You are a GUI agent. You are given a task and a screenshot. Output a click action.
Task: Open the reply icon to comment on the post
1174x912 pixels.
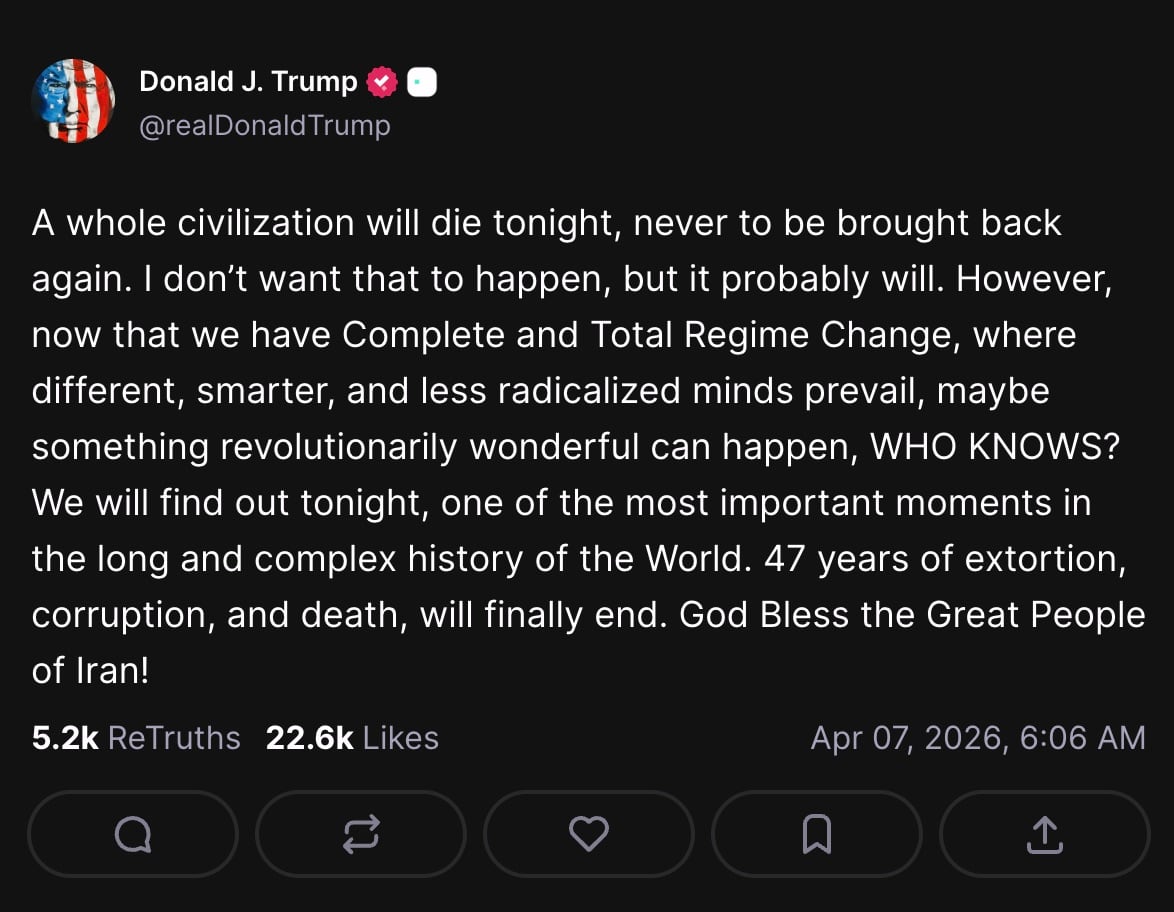(x=132, y=833)
